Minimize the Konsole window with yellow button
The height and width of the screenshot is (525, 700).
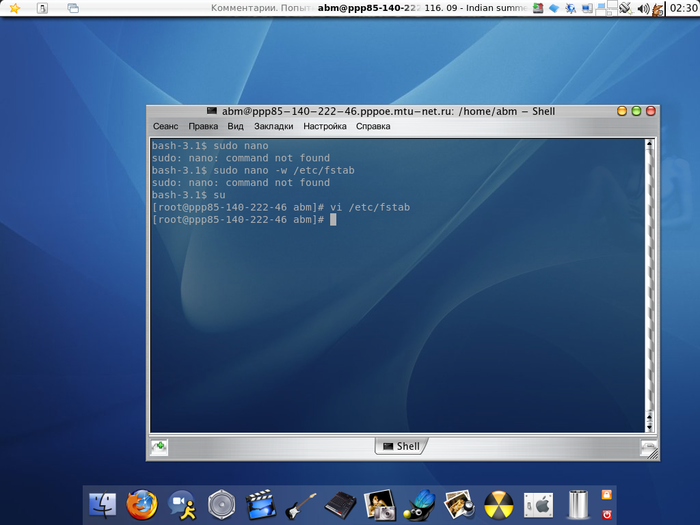(x=622, y=111)
